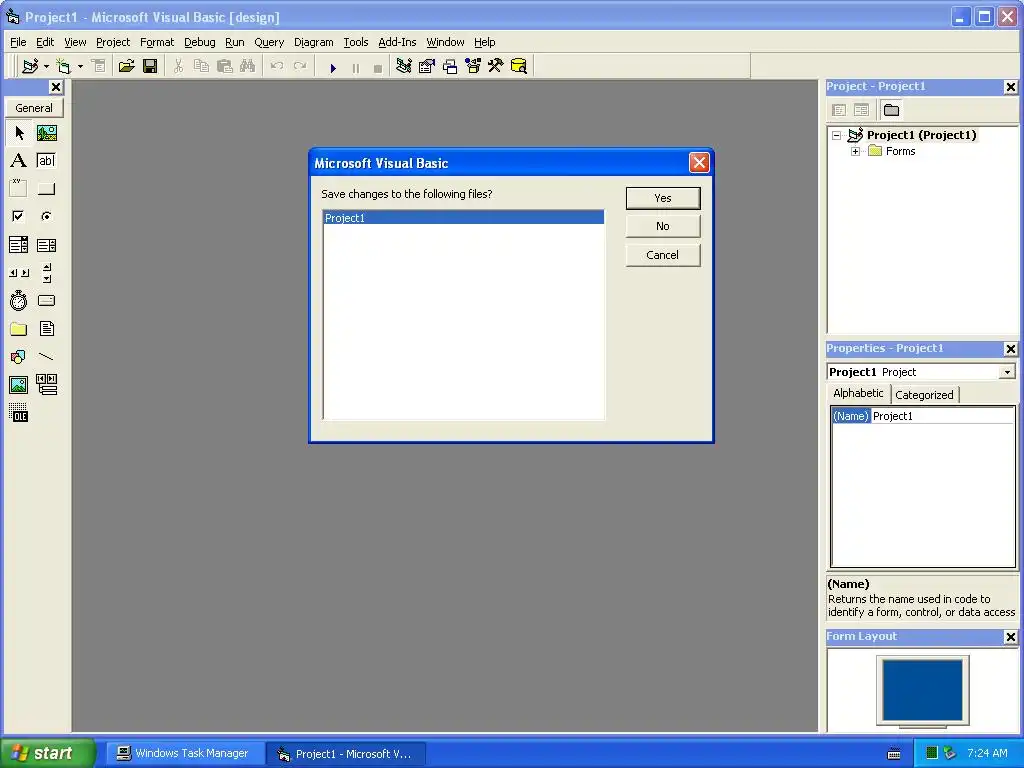This screenshot has width=1024, height=768.
Task: Select the Label control tool
Action: point(19,161)
